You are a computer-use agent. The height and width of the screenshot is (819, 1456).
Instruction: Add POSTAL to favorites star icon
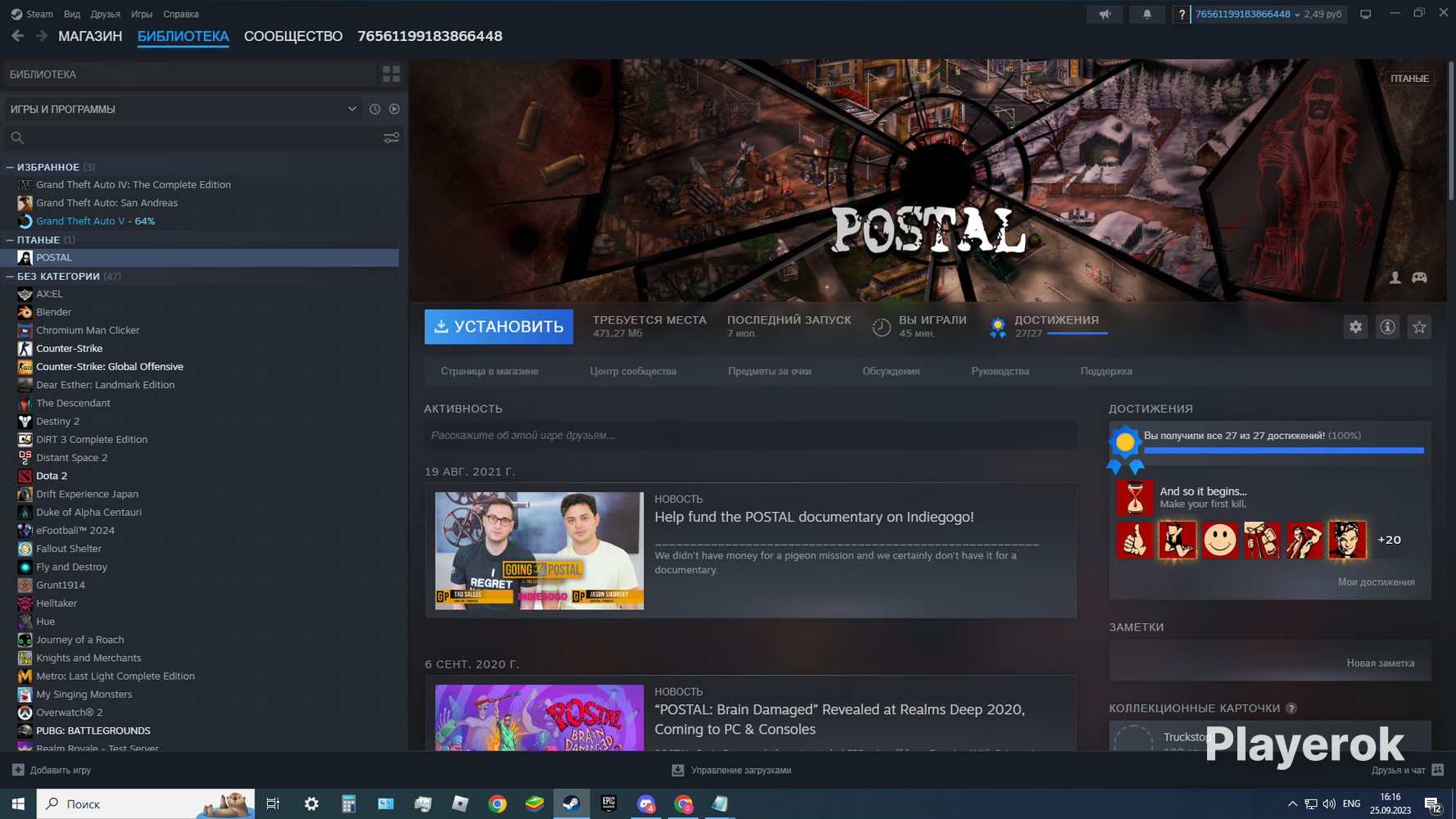click(1420, 327)
